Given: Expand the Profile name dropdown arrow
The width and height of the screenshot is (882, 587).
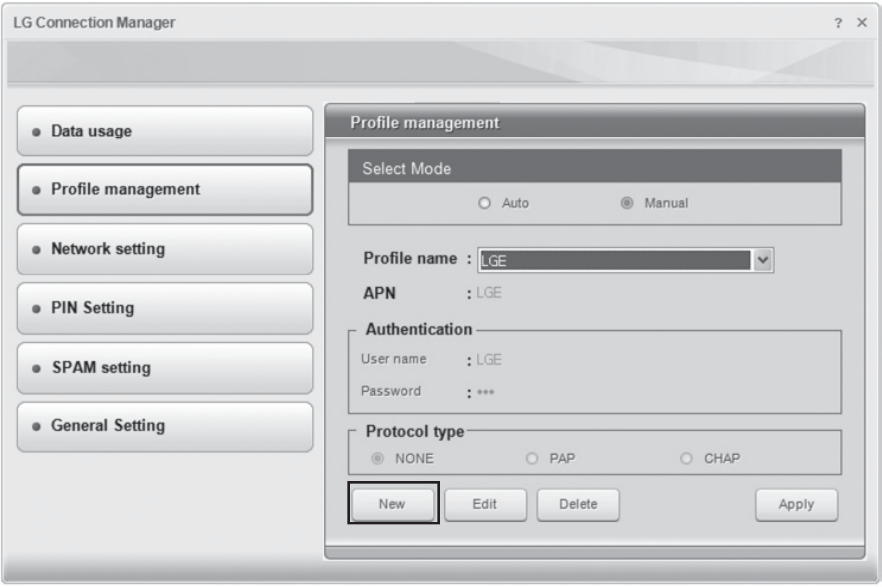Looking at the screenshot, I should 763,260.
